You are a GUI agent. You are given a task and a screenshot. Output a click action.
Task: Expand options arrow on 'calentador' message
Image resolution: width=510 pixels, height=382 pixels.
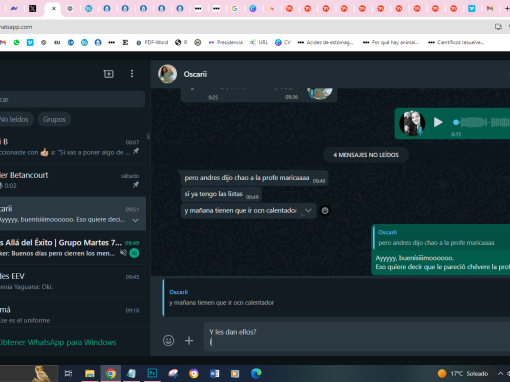tap(308, 211)
